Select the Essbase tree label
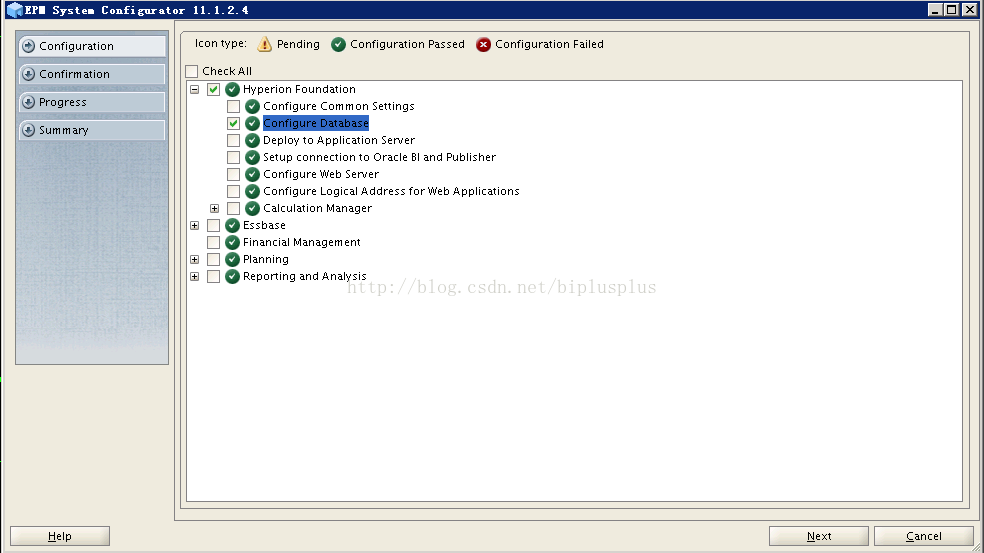Screen dimensions: 984x553 point(264,225)
